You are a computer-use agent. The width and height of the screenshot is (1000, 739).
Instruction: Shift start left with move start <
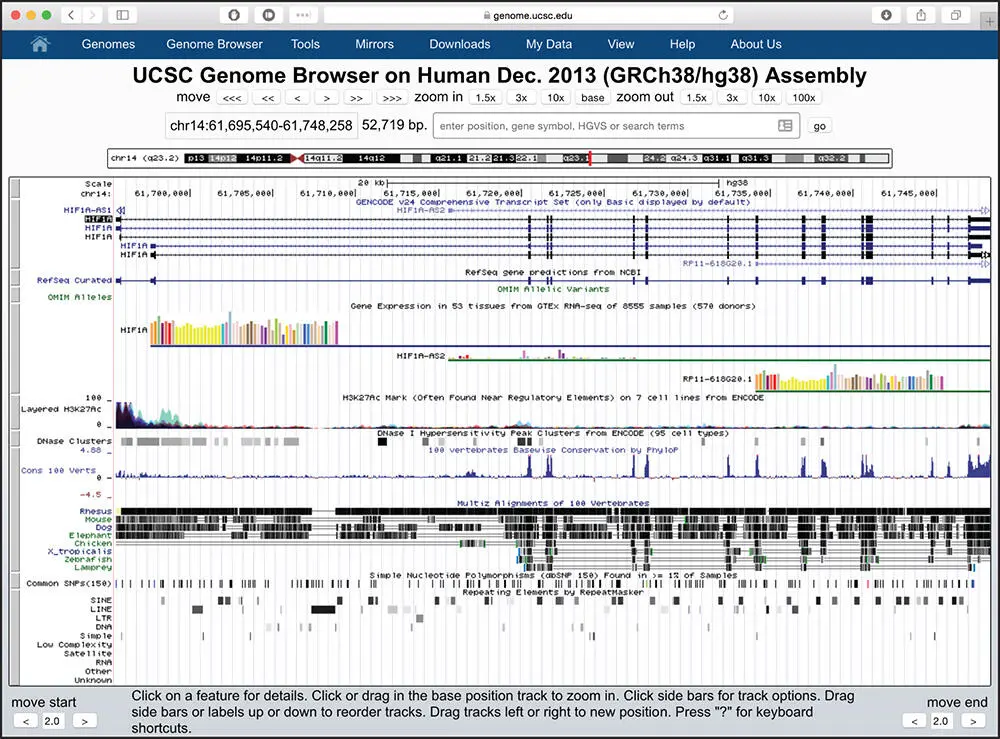26,721
